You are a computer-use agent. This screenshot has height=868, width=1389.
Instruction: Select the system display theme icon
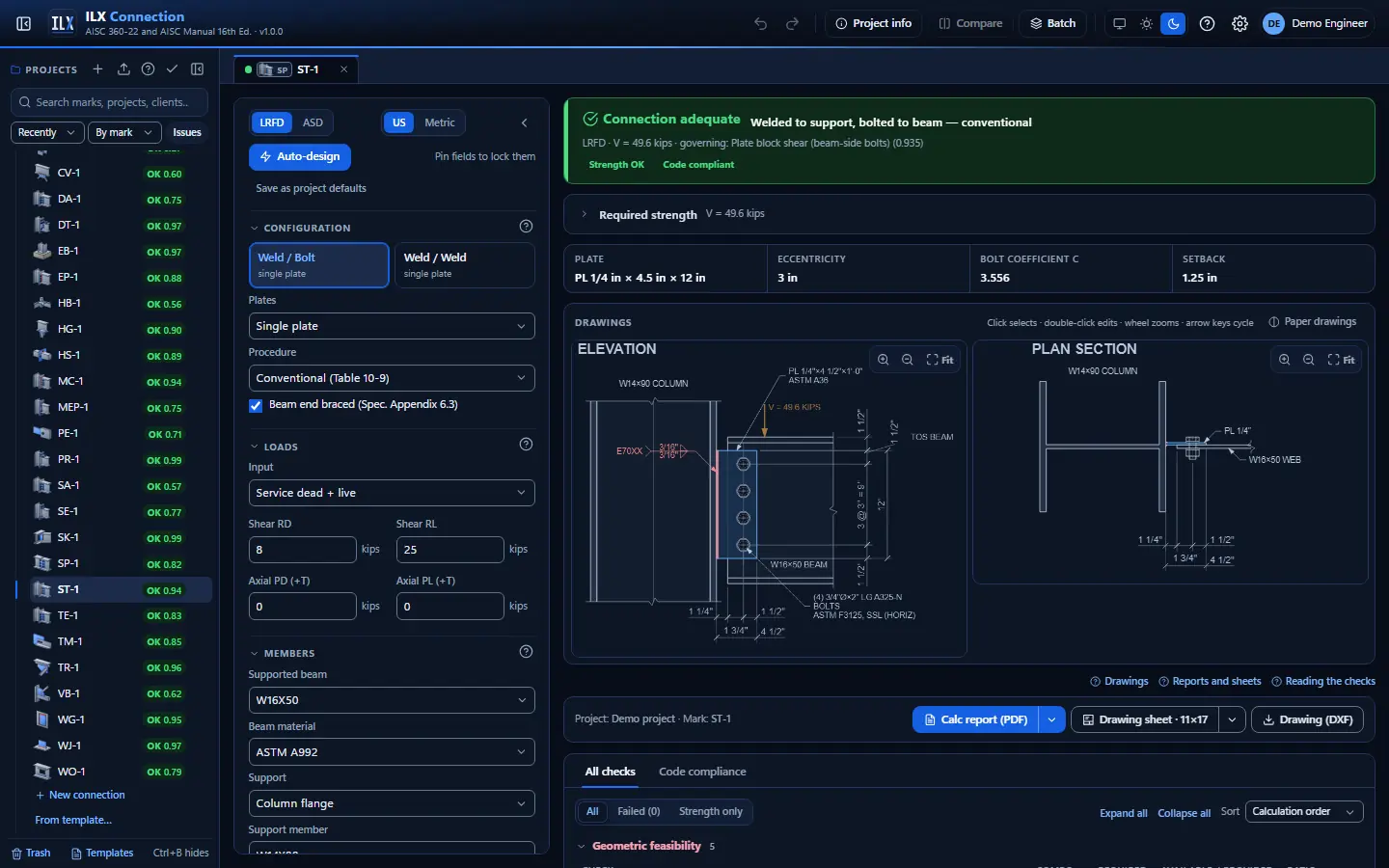[x=1119, y=23]
